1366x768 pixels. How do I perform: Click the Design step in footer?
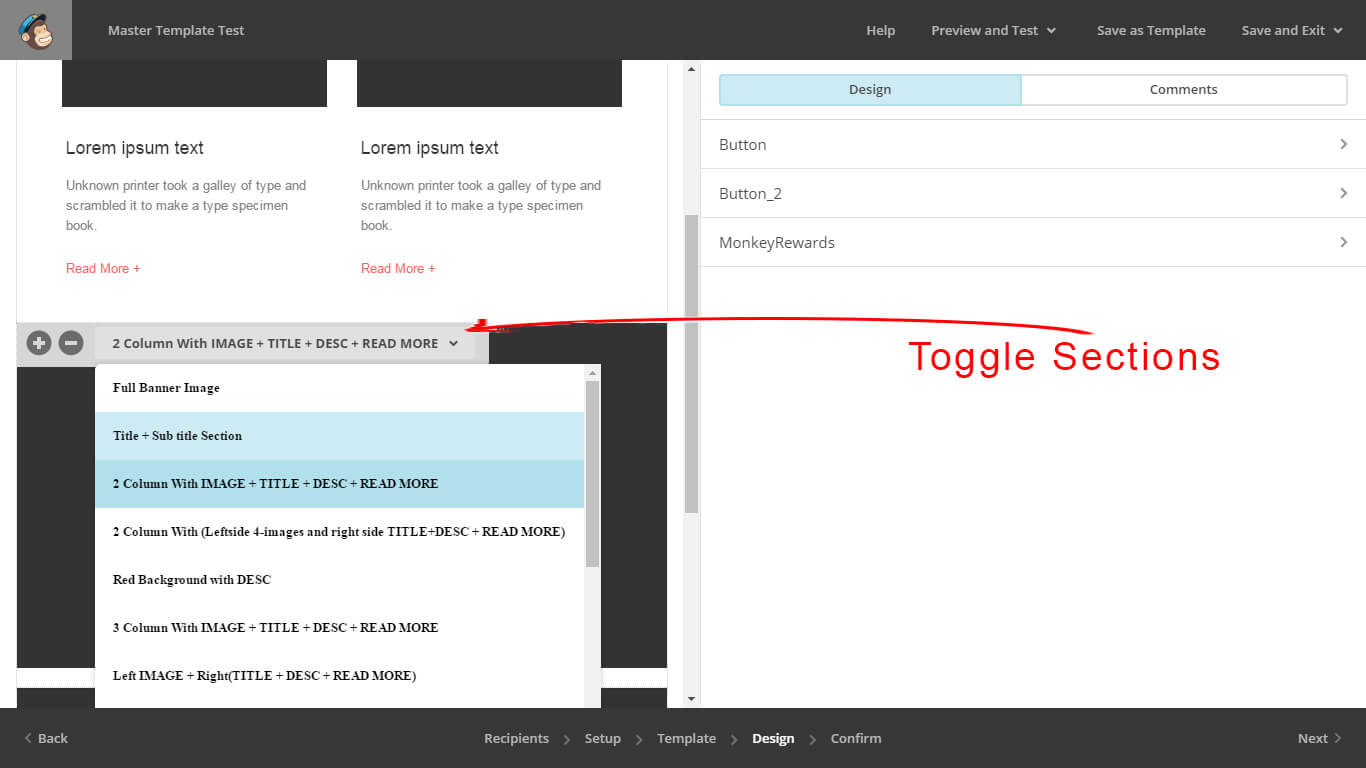click(x=773, y=738)
